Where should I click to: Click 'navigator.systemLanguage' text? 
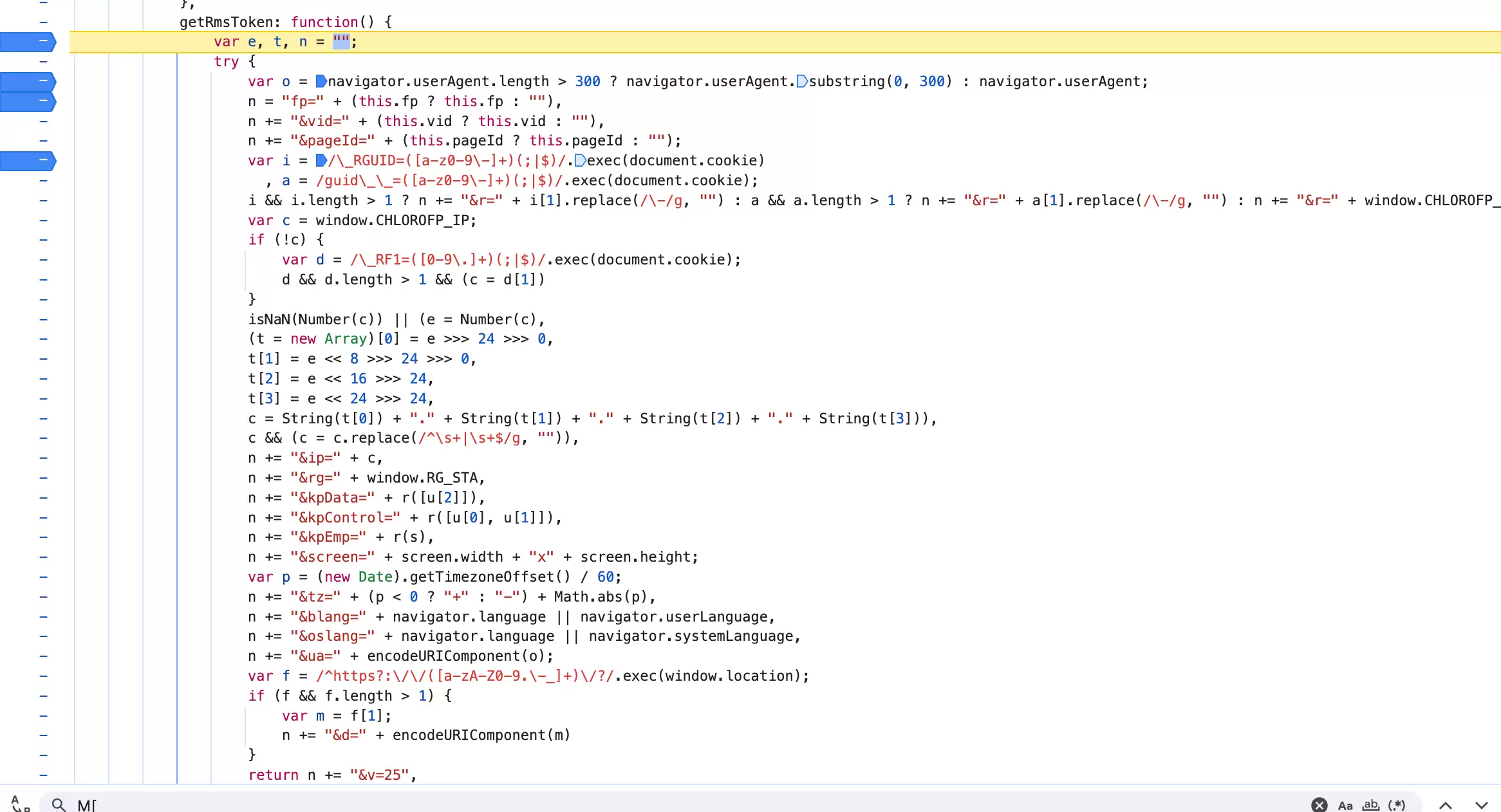tap(691, 636)
